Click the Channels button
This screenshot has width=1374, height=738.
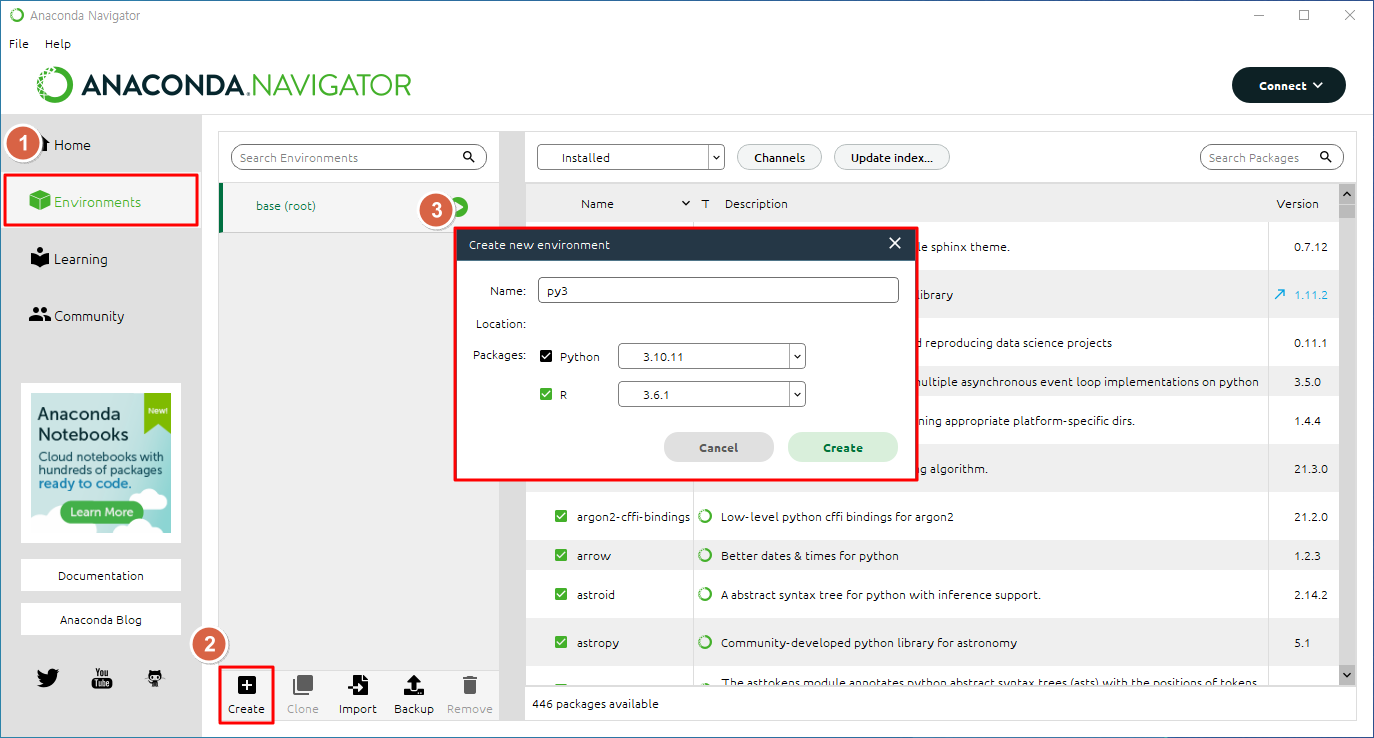pos(779,158)
